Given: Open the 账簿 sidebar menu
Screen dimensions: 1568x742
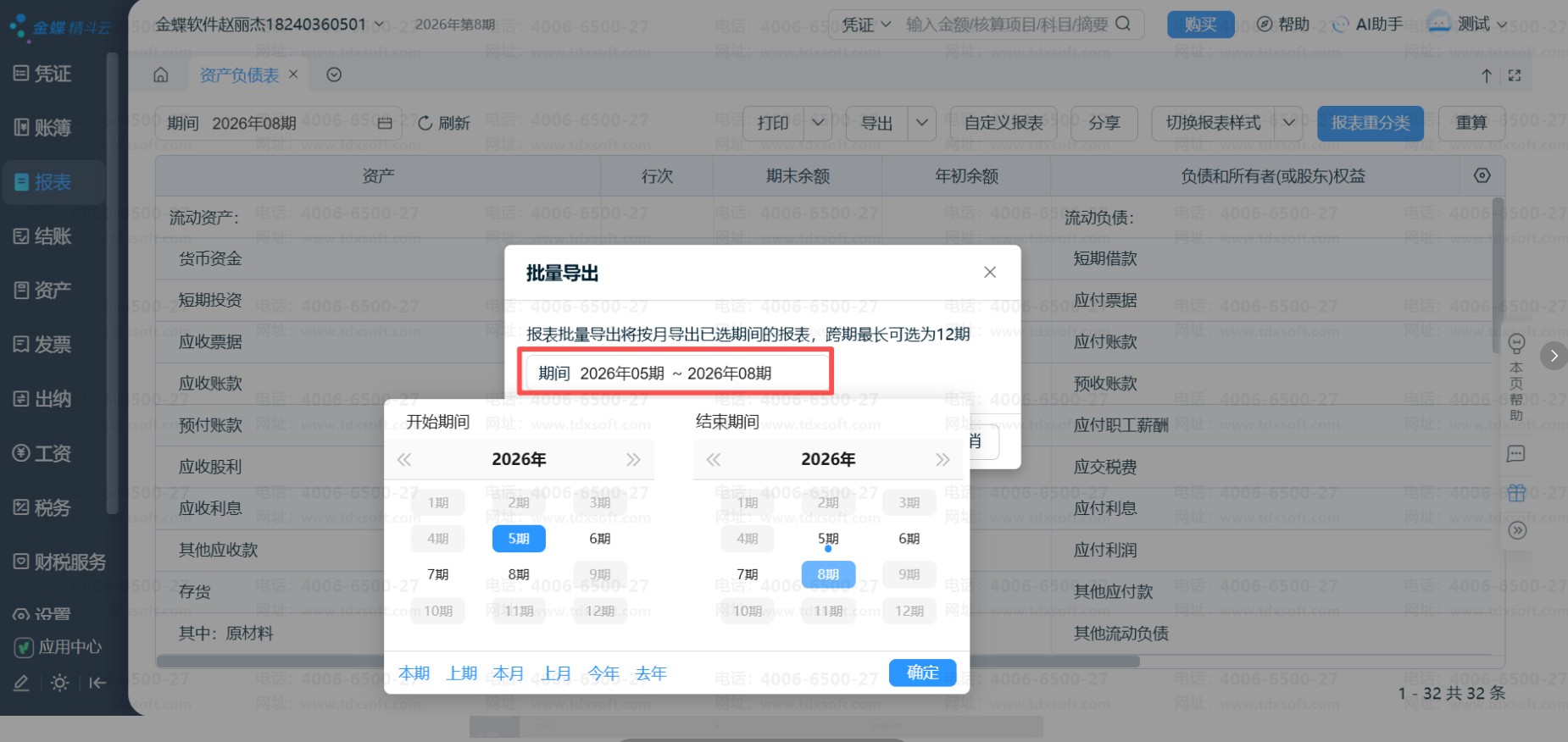Looking at the screenshot, I should click(53, 128).
